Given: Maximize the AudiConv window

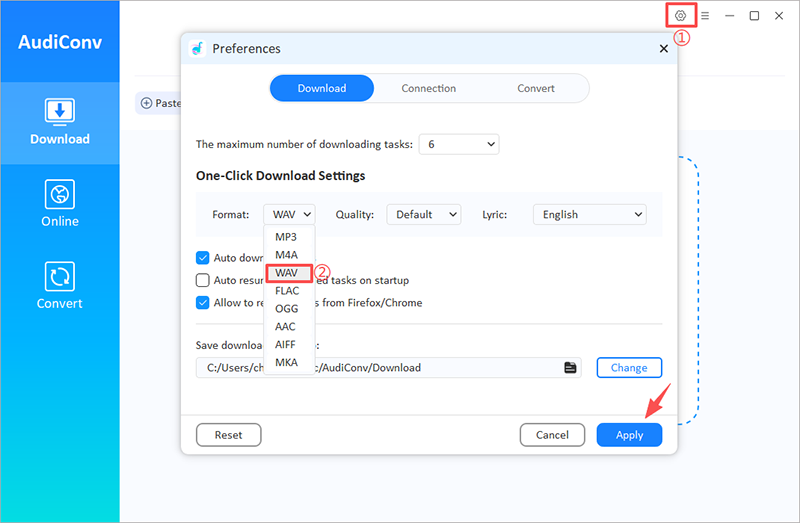Looking at the screenshot, I should (754, 16).
